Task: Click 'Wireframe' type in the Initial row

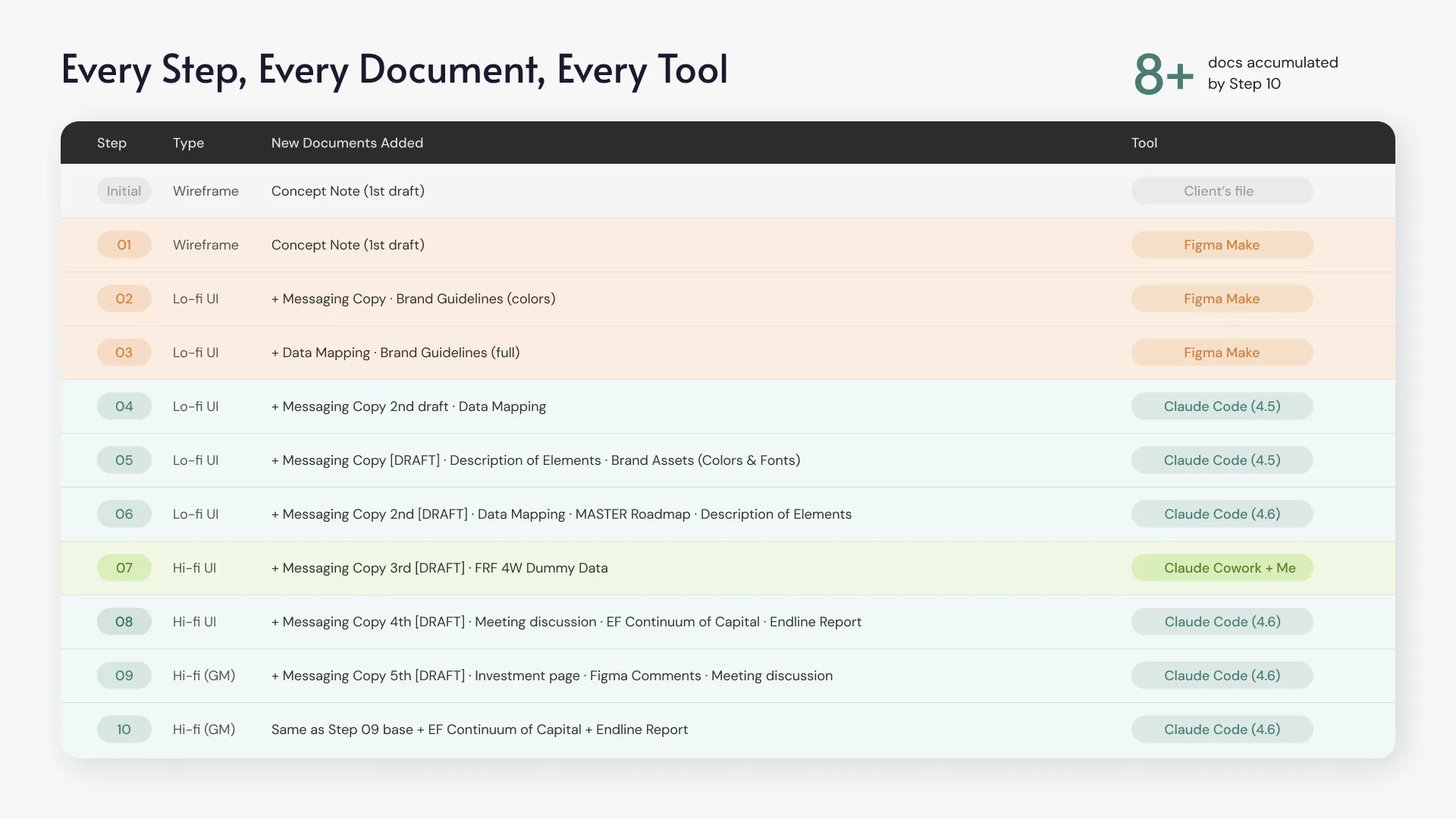Action: [x=206, y=191]
